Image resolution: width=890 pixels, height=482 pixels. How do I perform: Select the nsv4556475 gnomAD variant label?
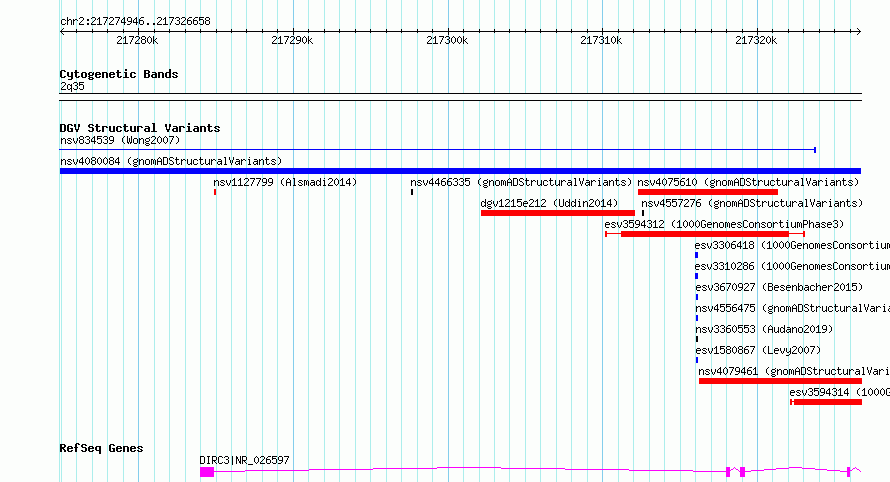[x=792, y=308]
